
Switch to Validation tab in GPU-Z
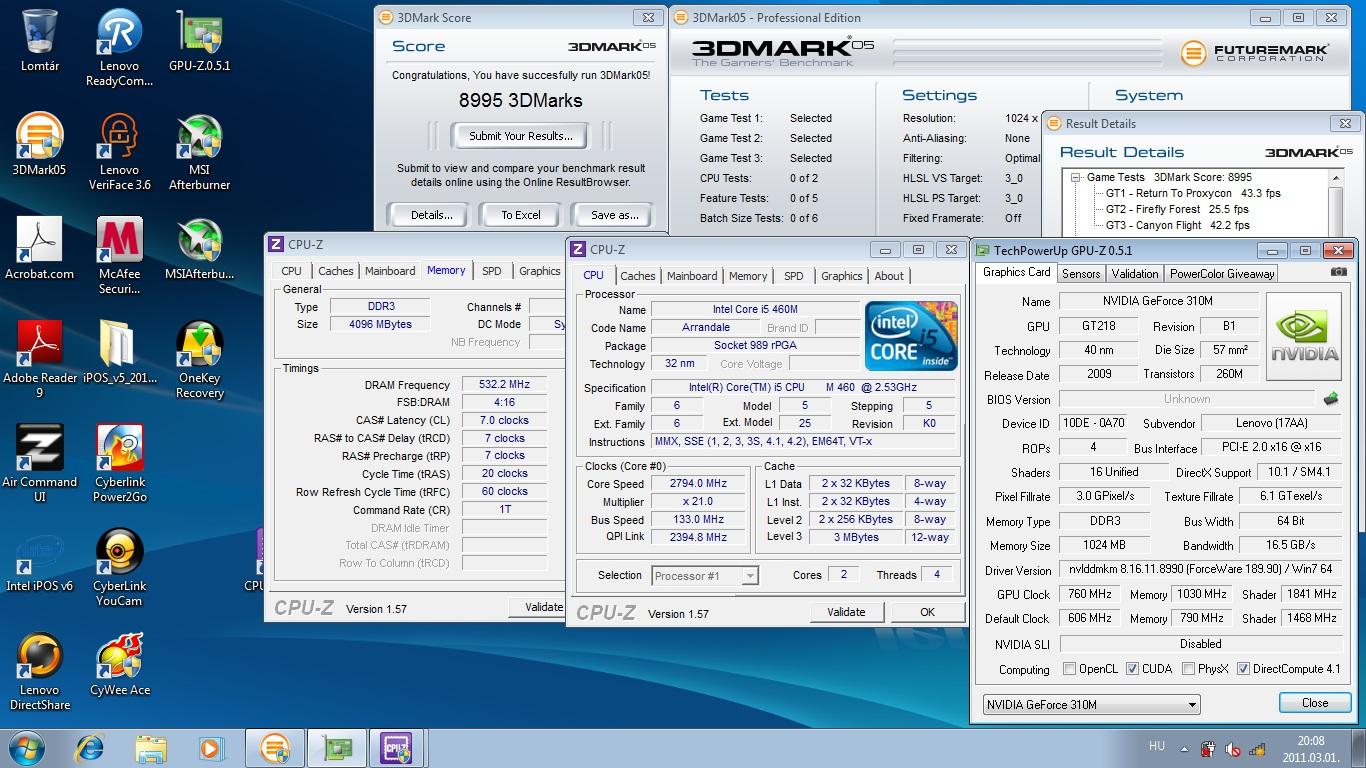1135,273
